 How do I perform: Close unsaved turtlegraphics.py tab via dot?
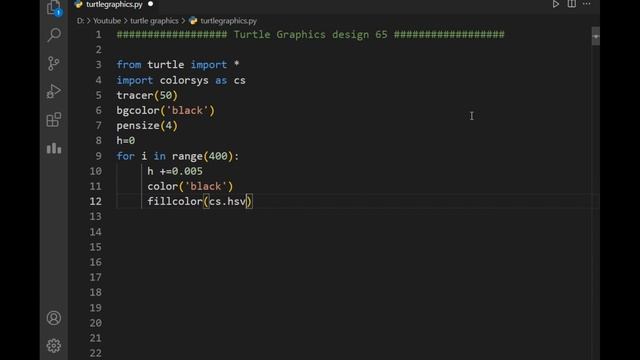pyautogui.click(x=150, y=4)
